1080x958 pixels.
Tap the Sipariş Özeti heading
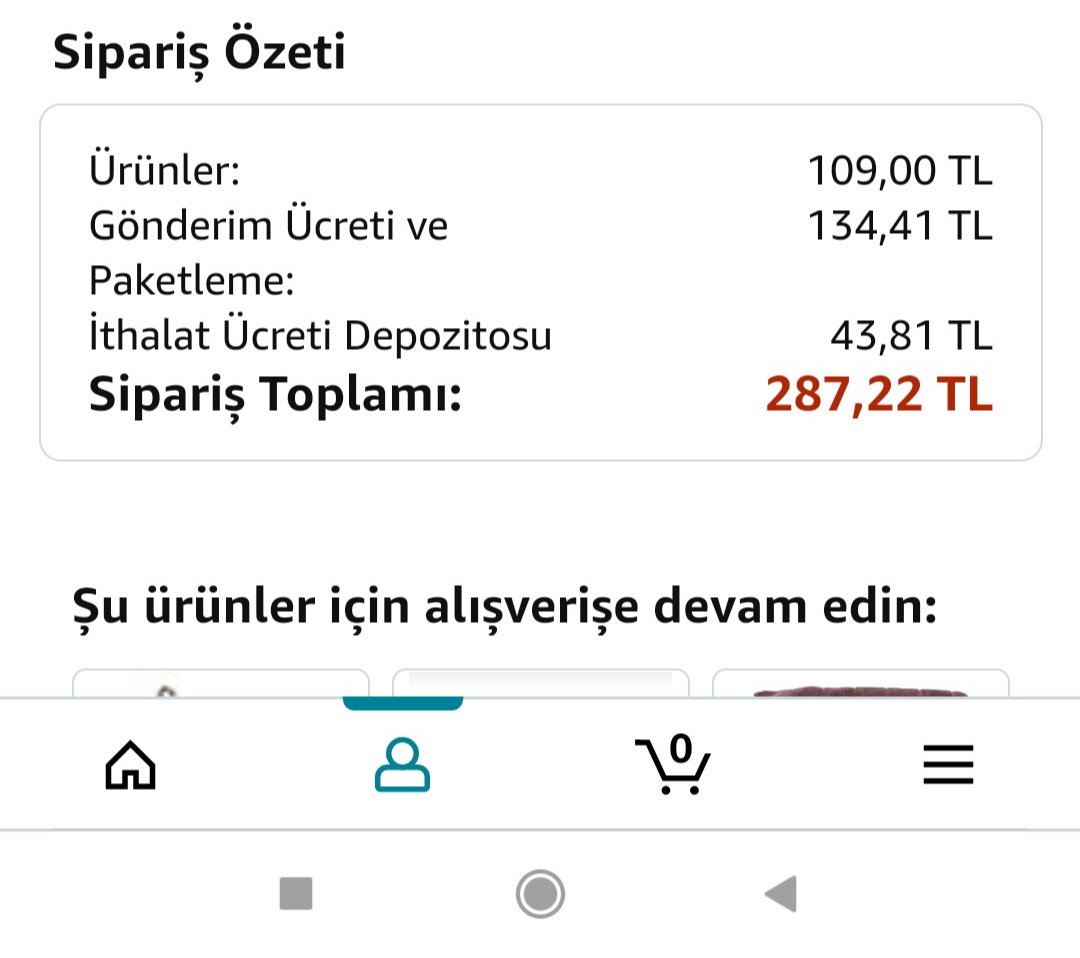point(199,52)
